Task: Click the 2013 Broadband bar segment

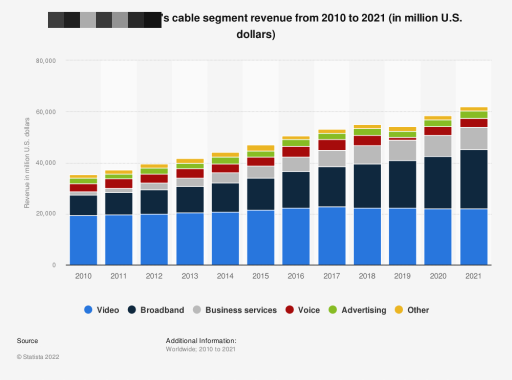Action: point(190,200)
